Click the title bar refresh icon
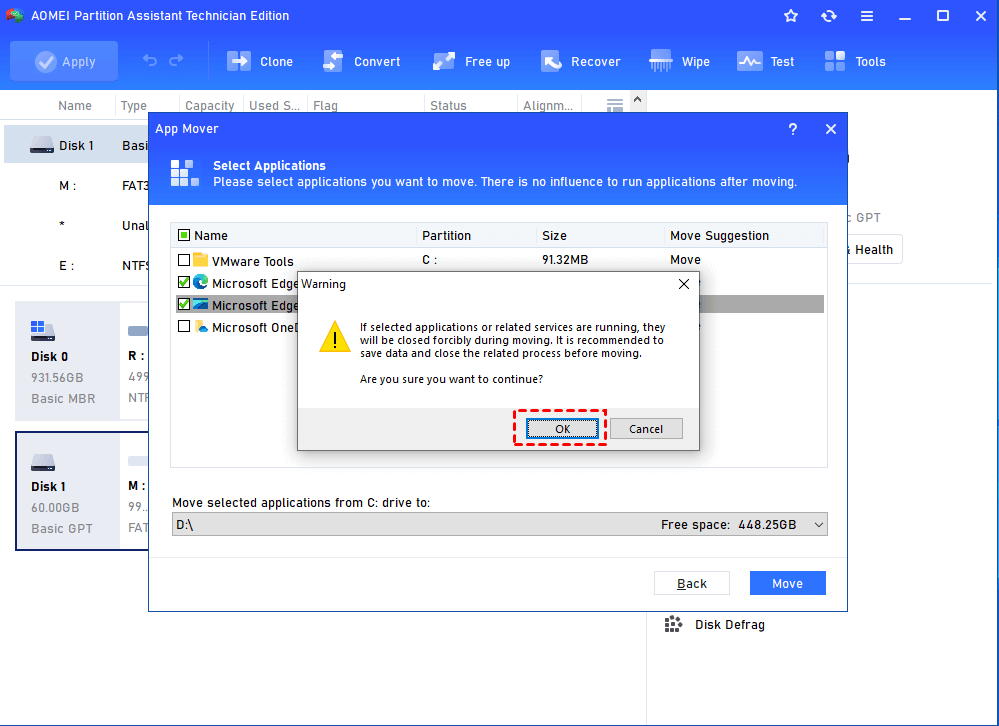 [829, 16]
